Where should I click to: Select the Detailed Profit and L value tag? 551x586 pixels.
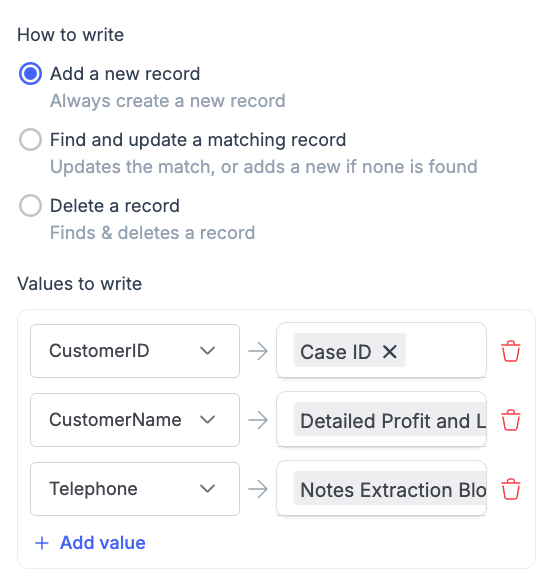click(390, 419)
